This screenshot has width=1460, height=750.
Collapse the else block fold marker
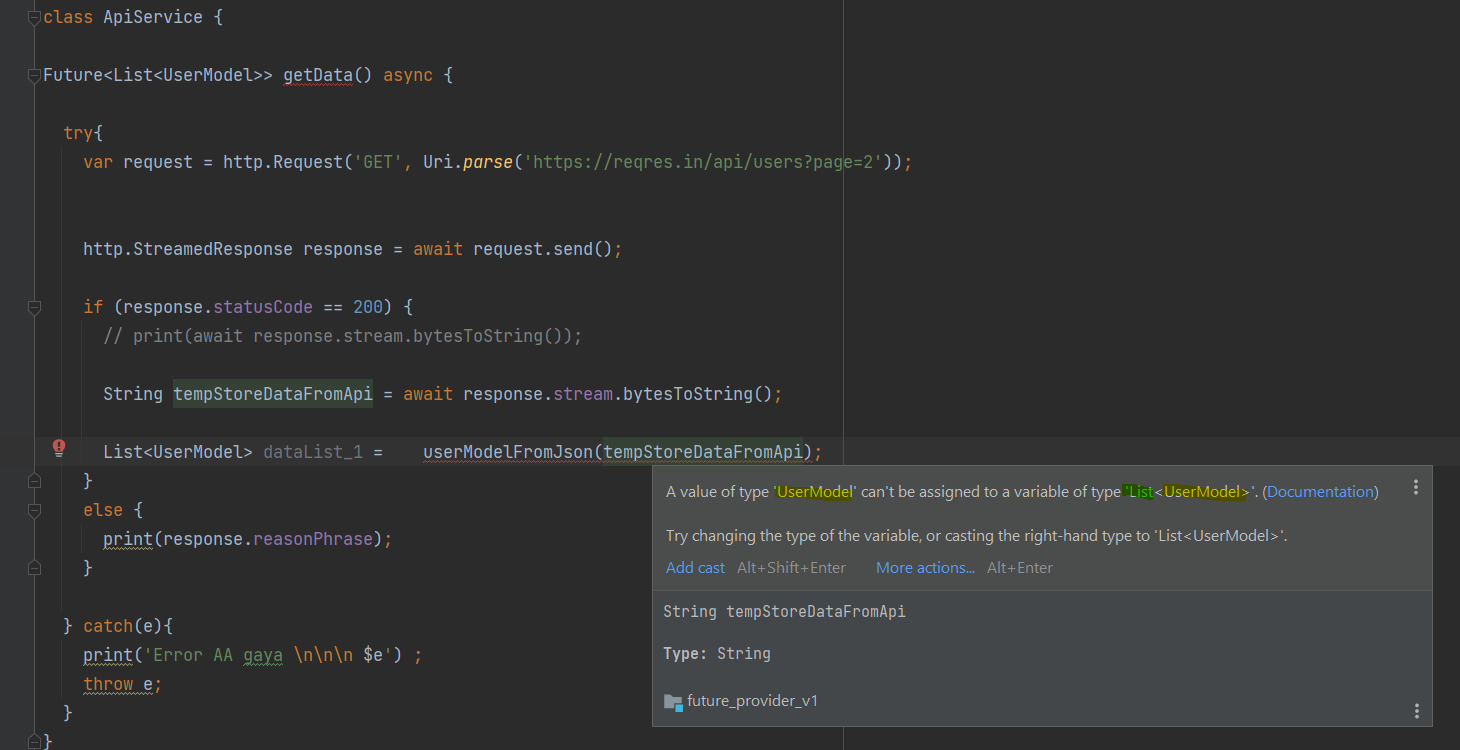click(34, 510)
